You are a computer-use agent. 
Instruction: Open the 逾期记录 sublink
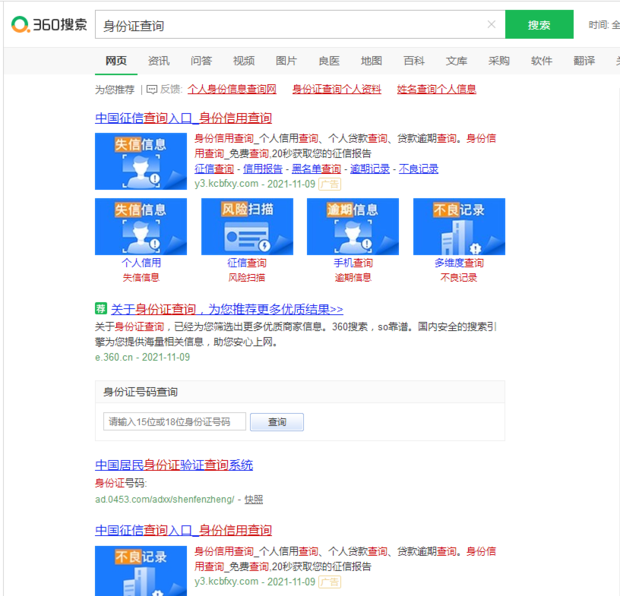(370, 169)
